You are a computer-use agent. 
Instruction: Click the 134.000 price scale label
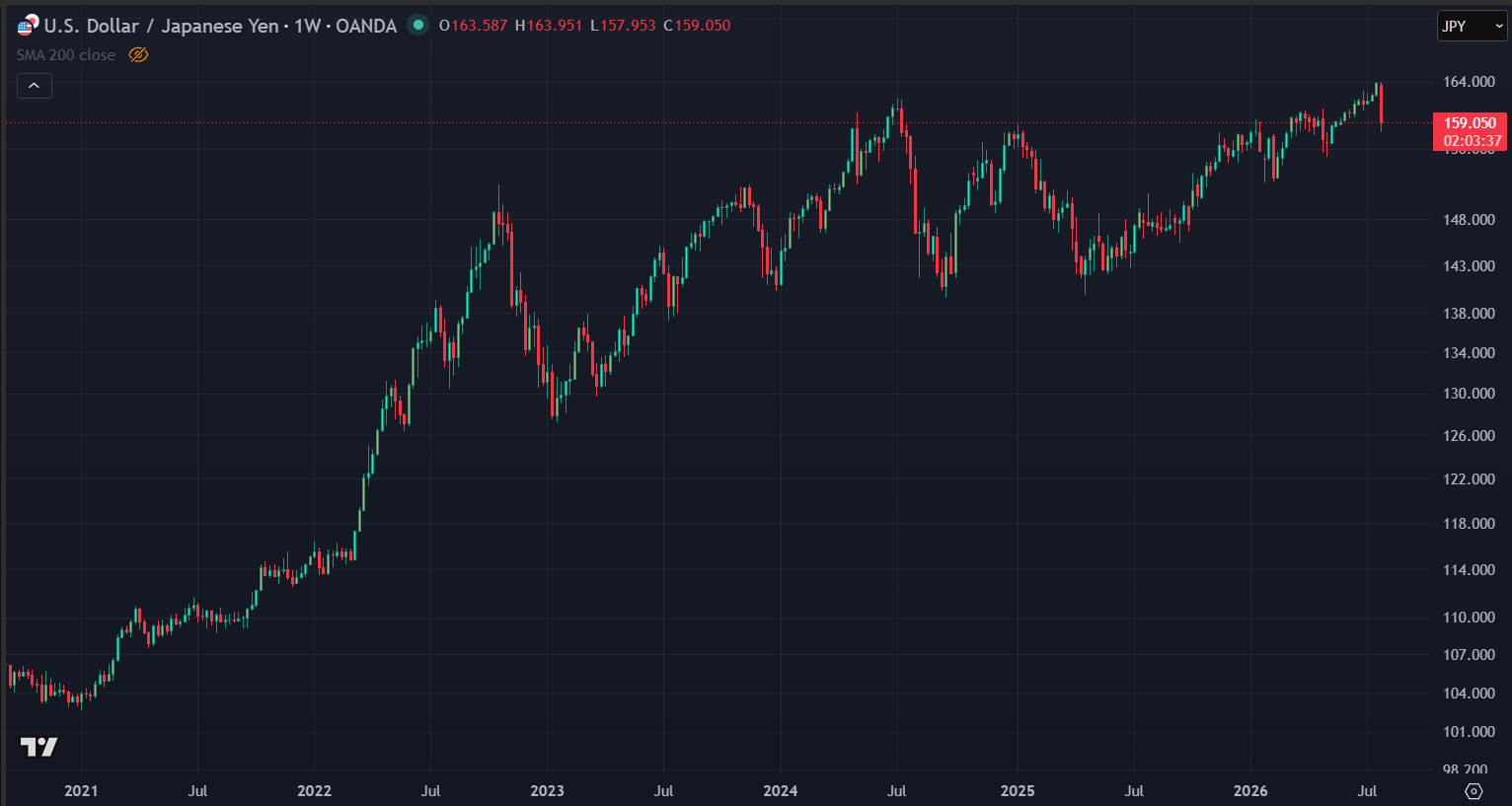coord(1469,353)
